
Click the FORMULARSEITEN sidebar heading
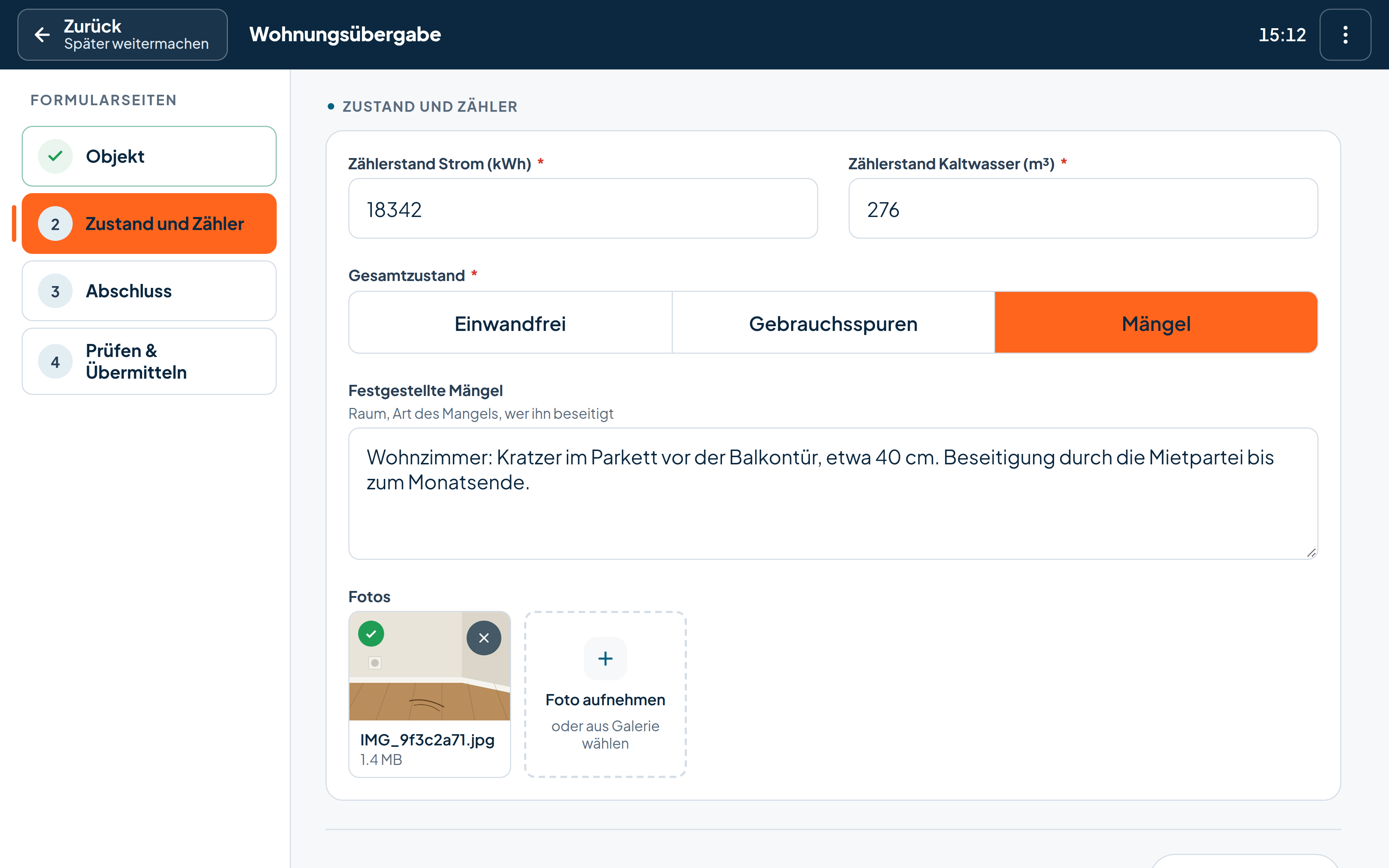[103, 100]
